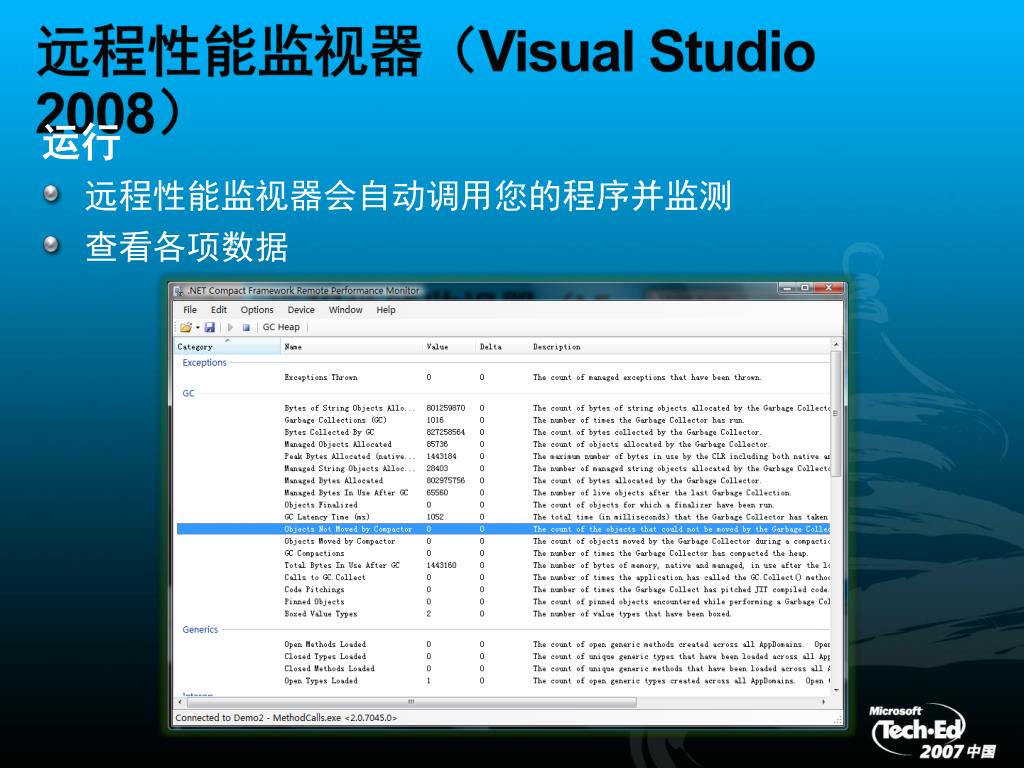Sort by the Name column header

[351, 347]
